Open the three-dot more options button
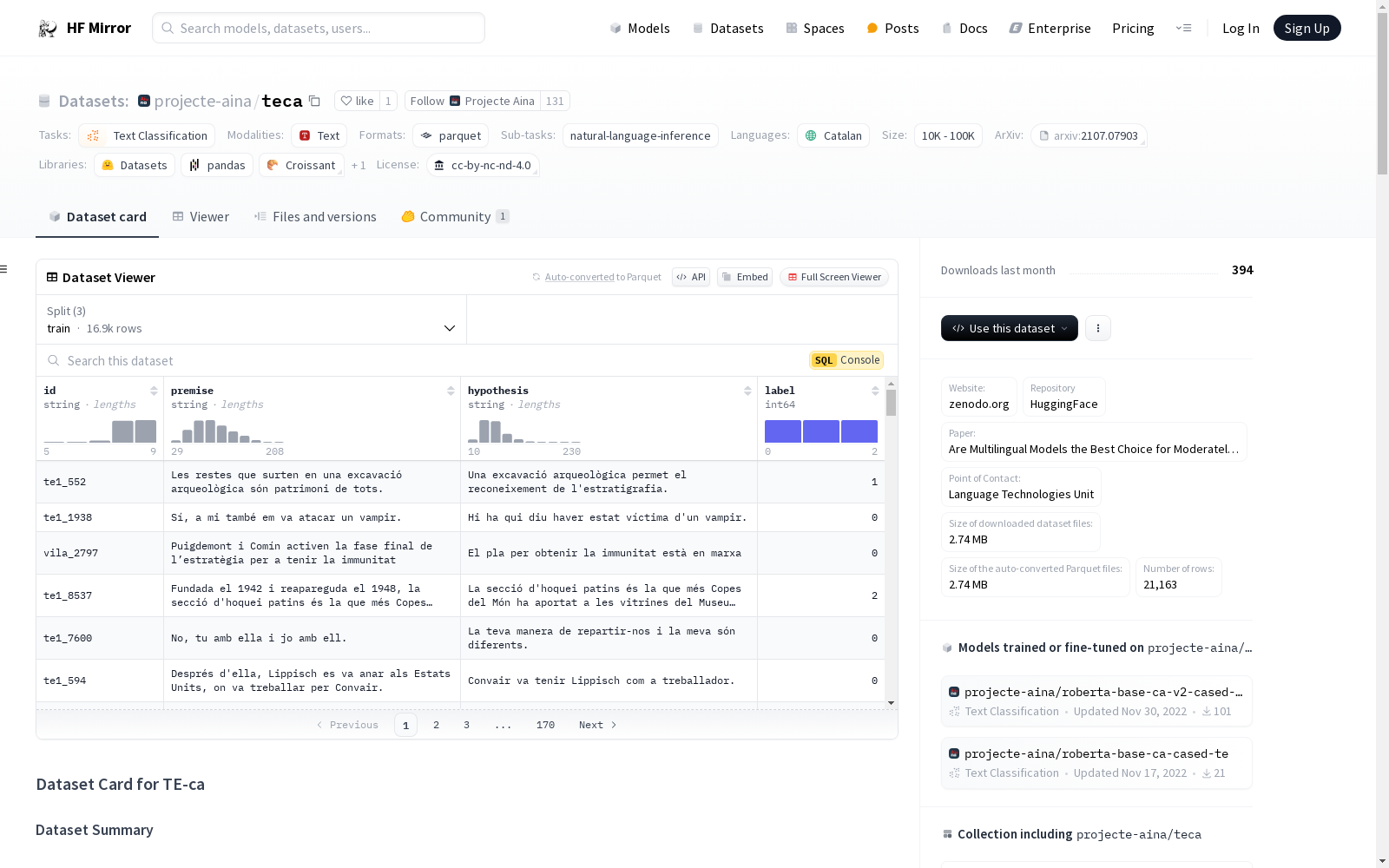This screenshot has height=868, width=1389. click(x=1098, y=328)
